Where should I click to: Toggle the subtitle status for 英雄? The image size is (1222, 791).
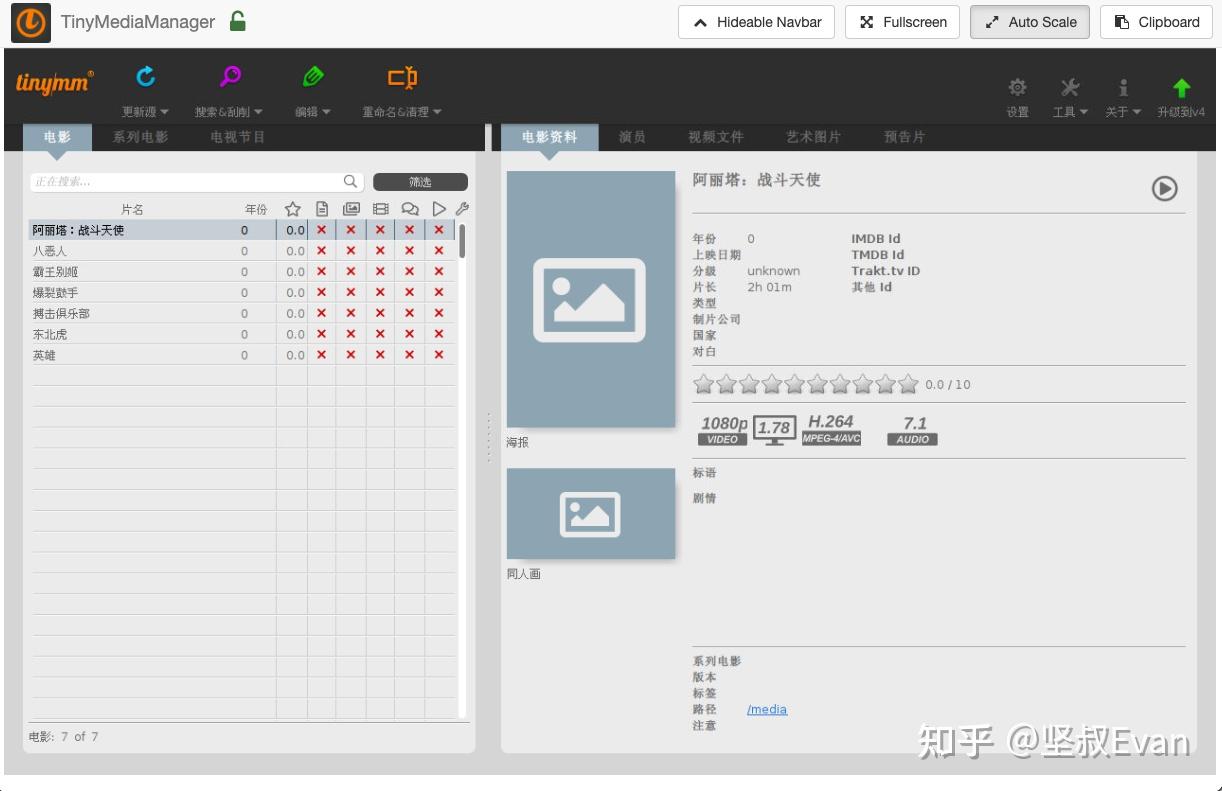[x=411, y=355]
